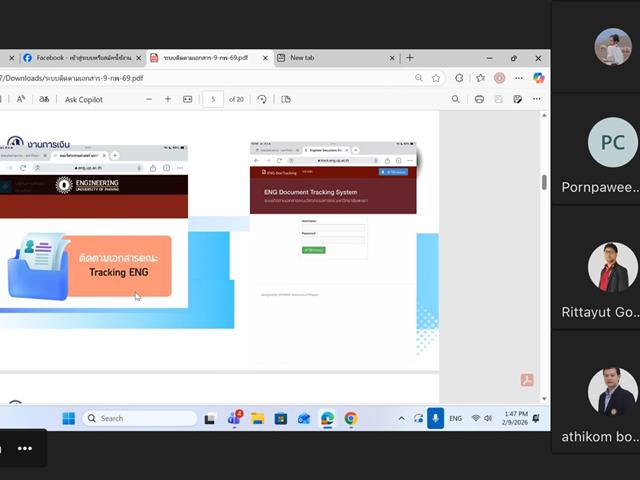This screenshot has width=640, height=480.
Task: Click the fit to width icon in PDF toolbar
Action: click(x=187, y=99)
